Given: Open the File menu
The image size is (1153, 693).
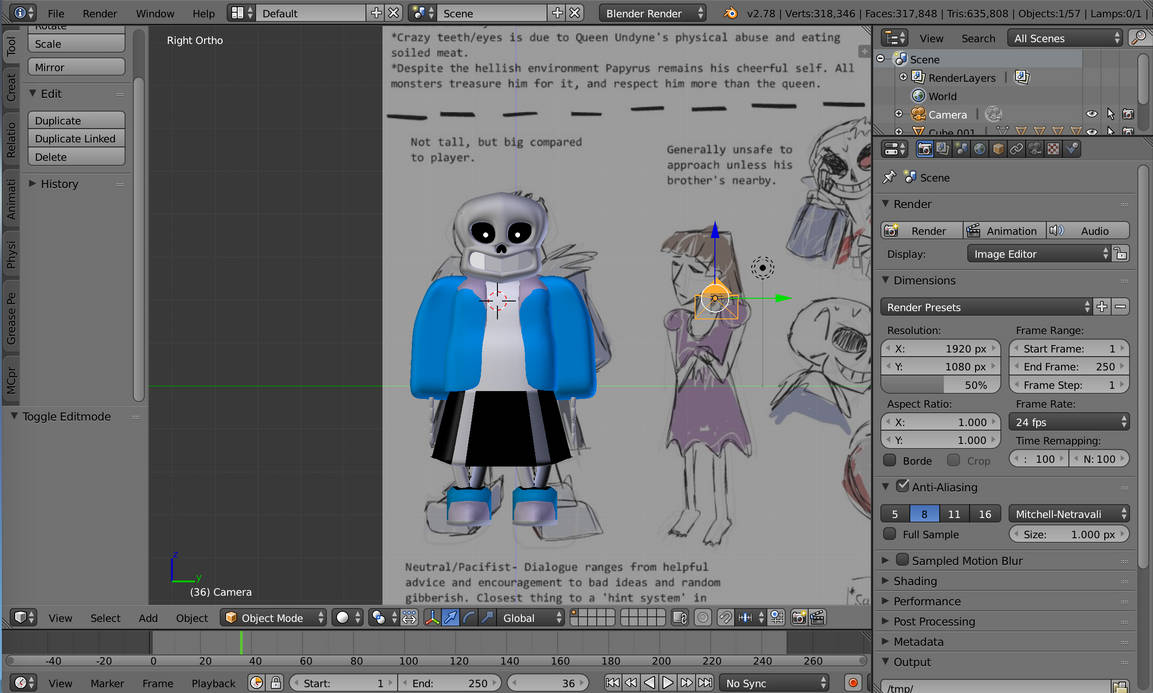Looking at the screenshot, I should point(56,13).
